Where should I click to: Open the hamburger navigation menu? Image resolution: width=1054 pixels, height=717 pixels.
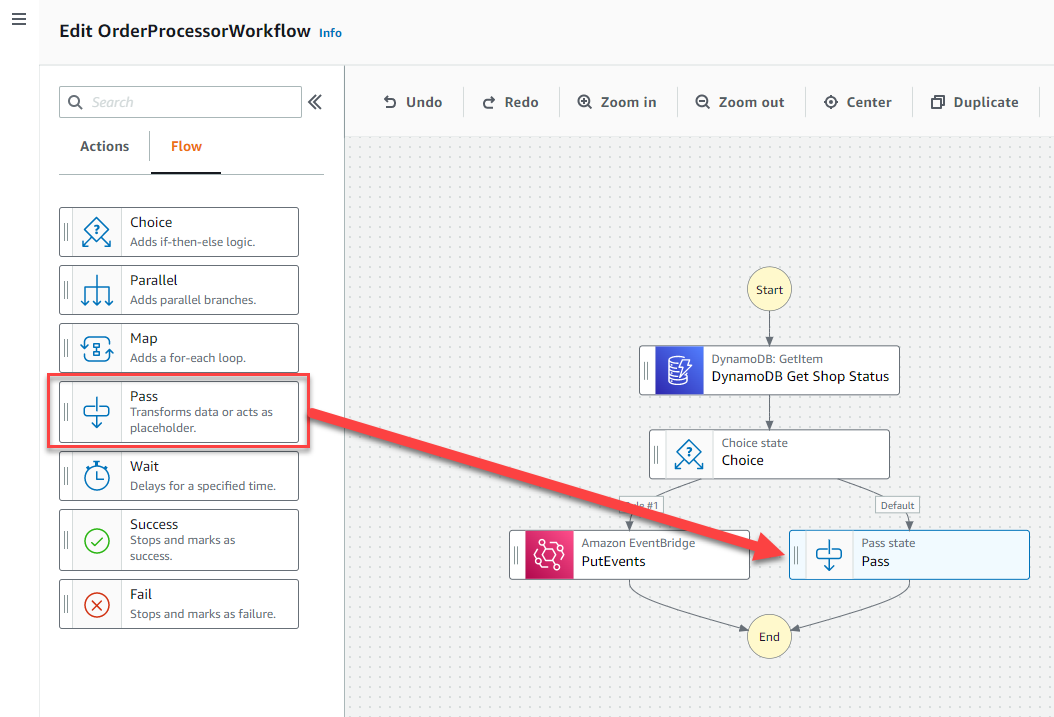pos(19,19)
